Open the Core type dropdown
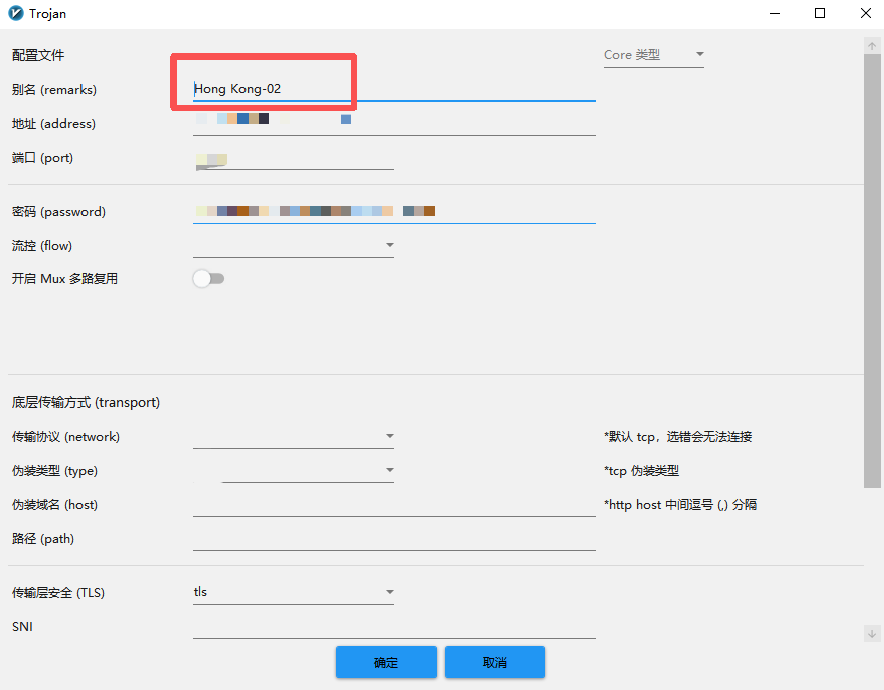 click(653, 55)
